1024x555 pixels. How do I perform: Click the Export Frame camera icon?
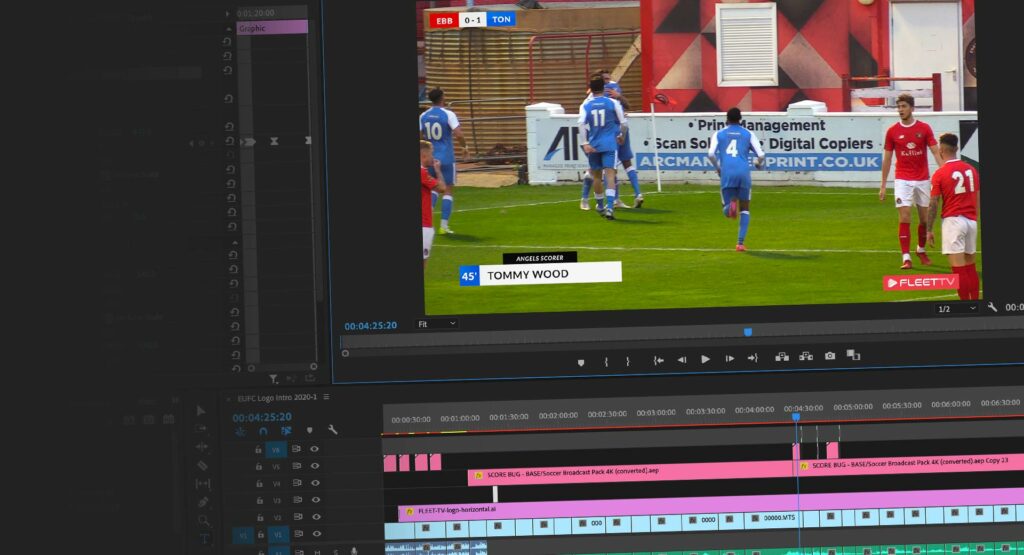click(830, 356)
